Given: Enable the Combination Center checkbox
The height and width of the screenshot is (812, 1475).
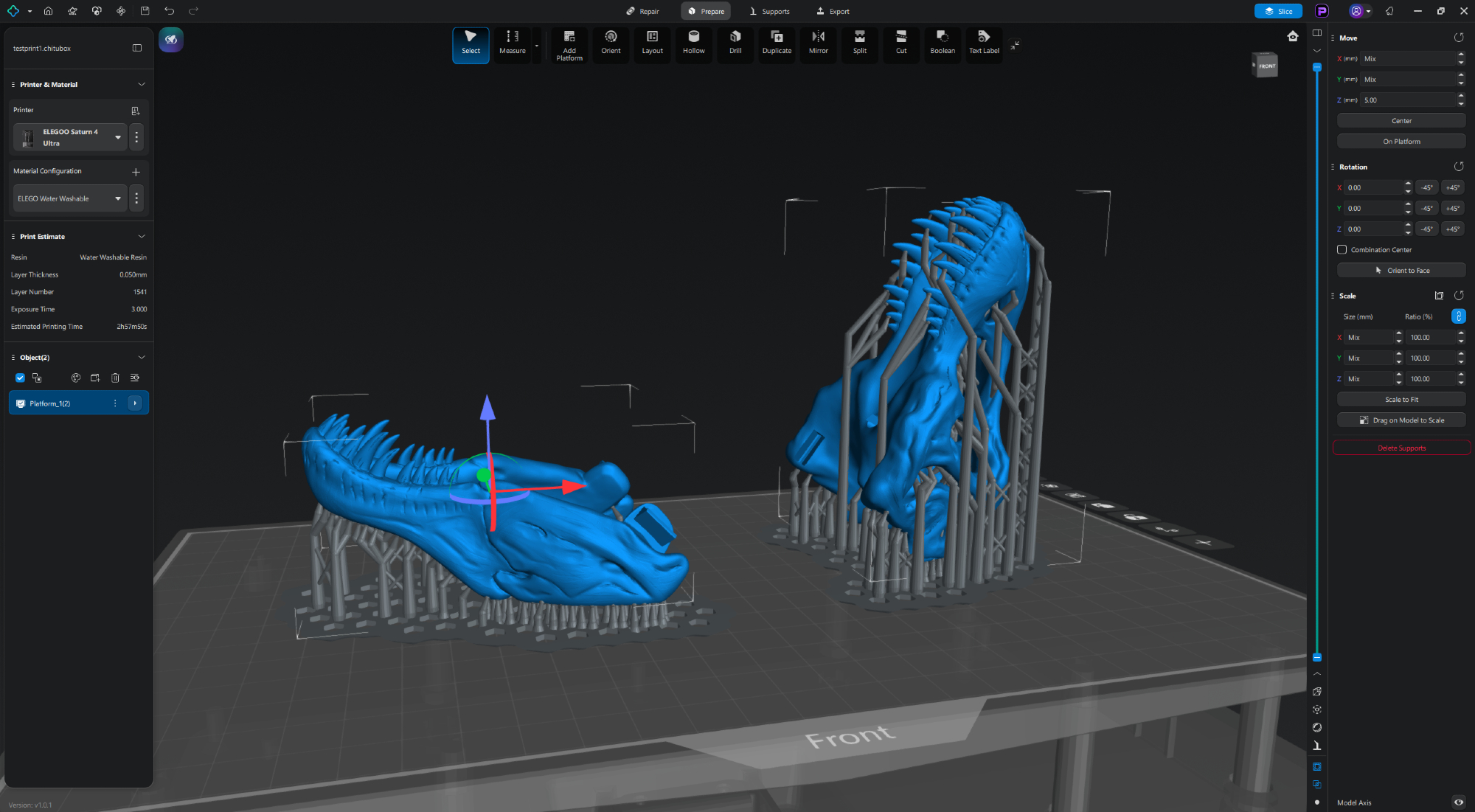Looking at the screenshot, I should click(1342, 249).
